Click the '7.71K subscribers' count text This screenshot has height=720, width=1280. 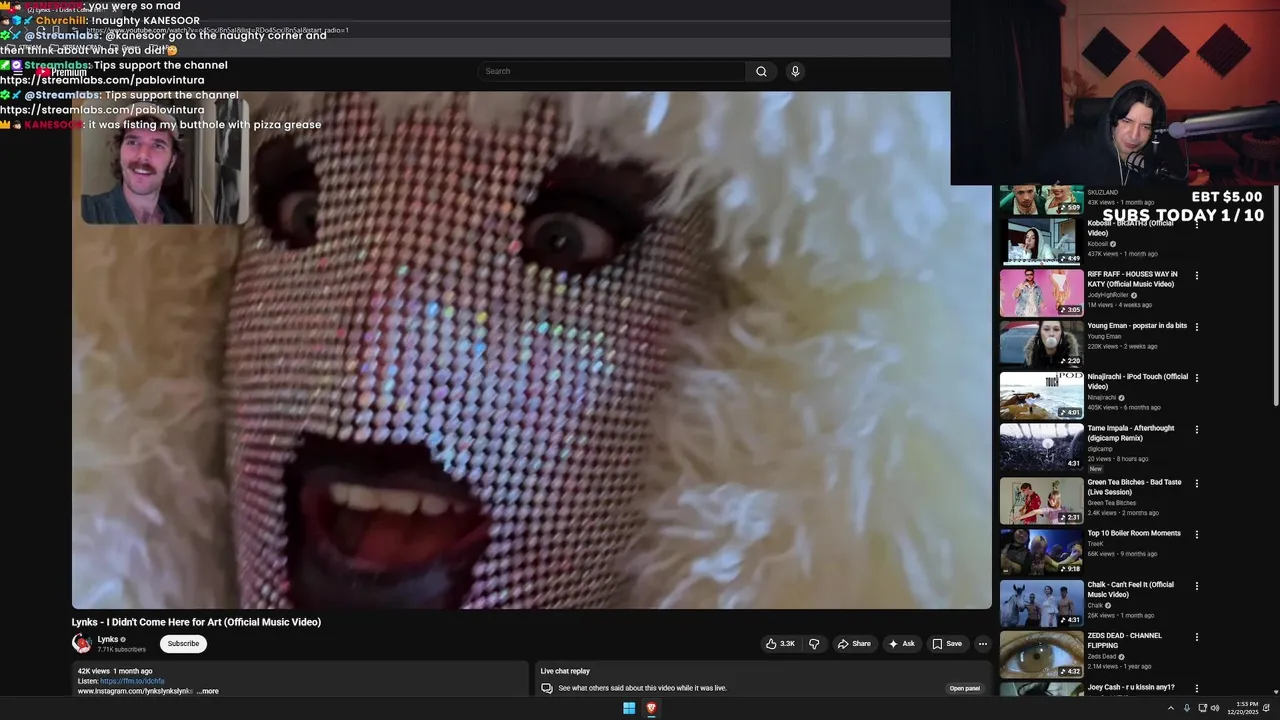(x=121, y=650)
